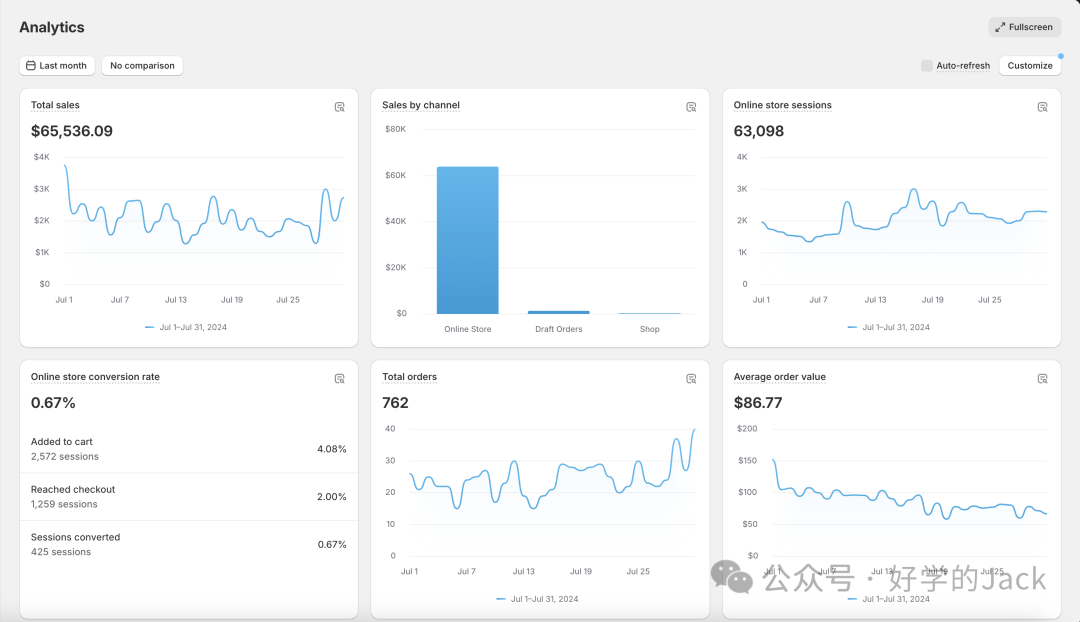Viewport: 1080px width, 622px height.
Task: Click the Reached checkout row label
Action: click(73, 489)
